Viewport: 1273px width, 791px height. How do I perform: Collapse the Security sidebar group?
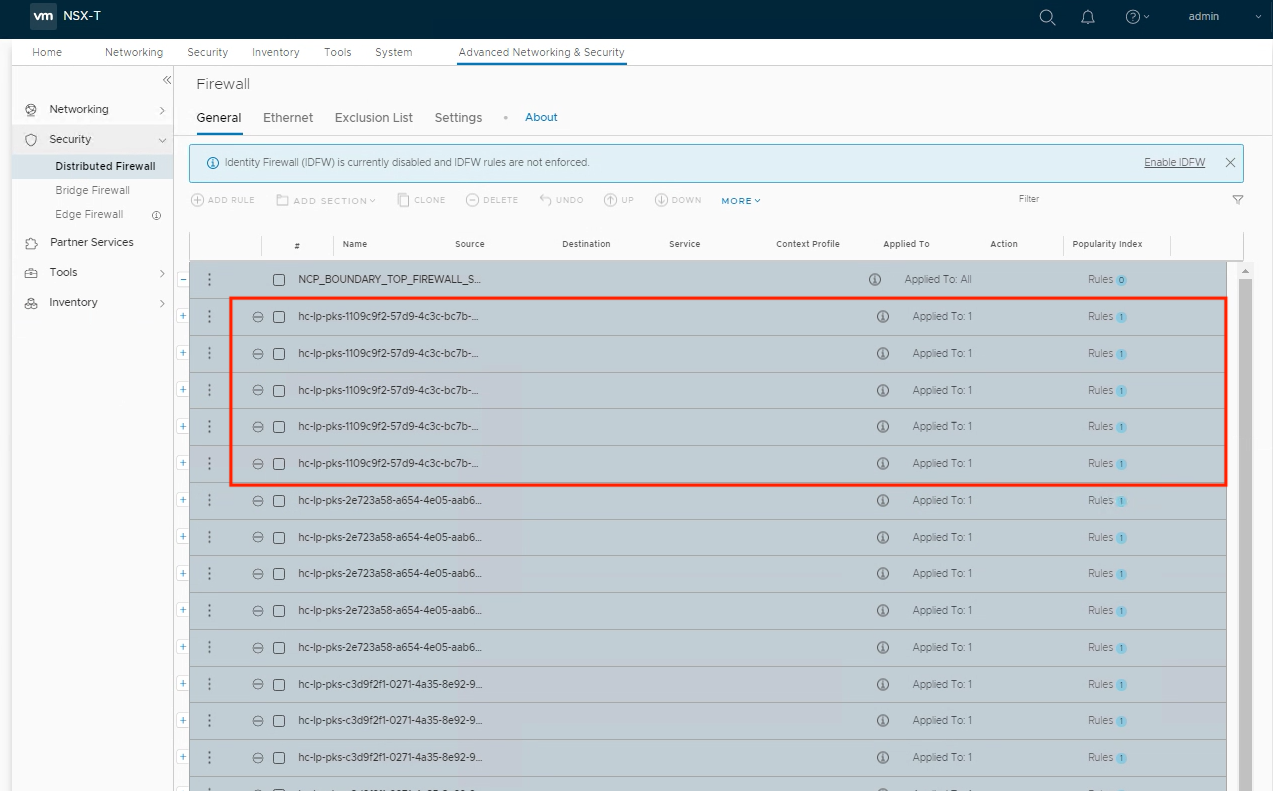[162, 140]
